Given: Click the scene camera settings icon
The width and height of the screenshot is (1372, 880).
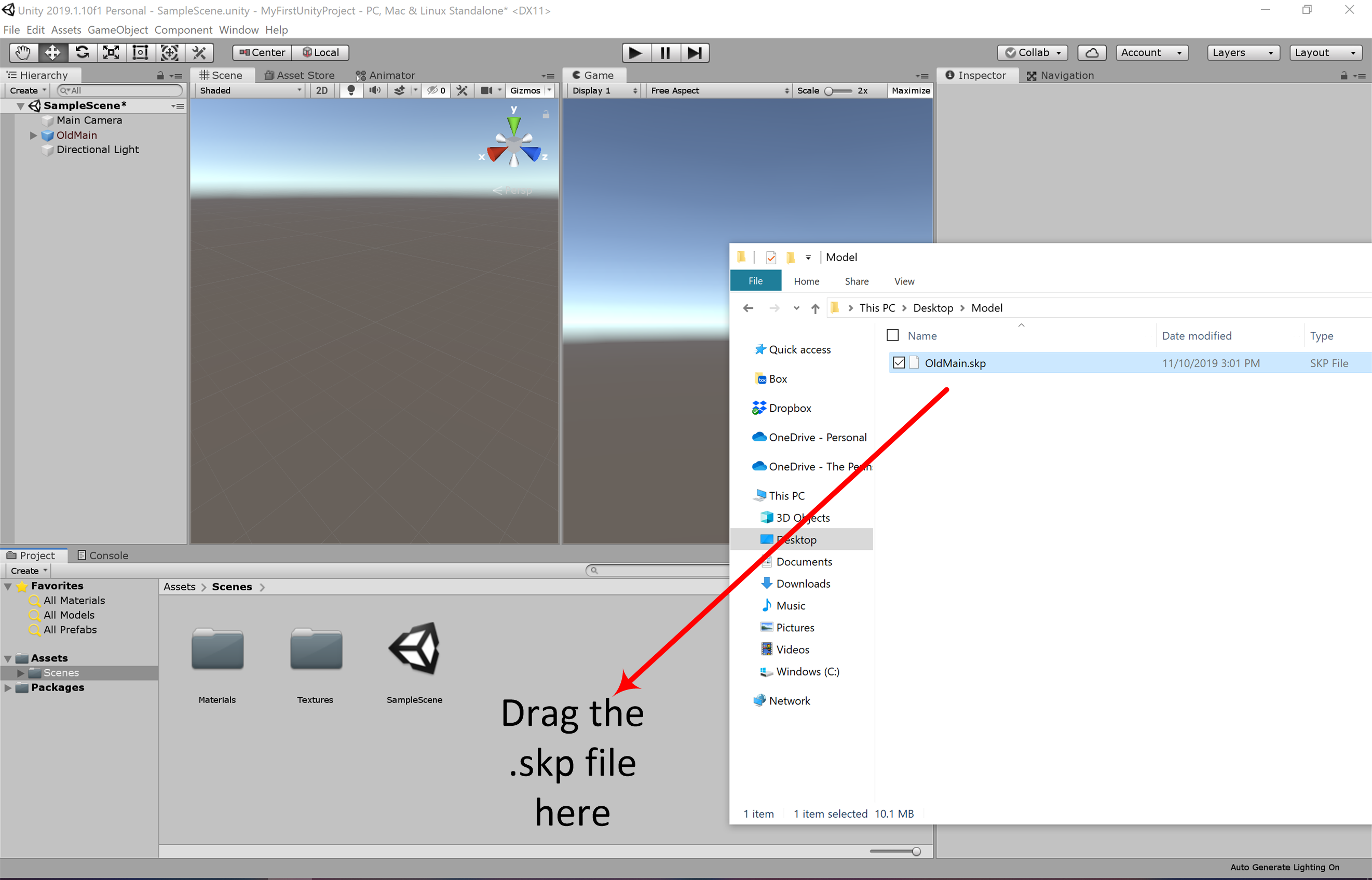Looking at the screenshot, I should [x=486, y=90].
